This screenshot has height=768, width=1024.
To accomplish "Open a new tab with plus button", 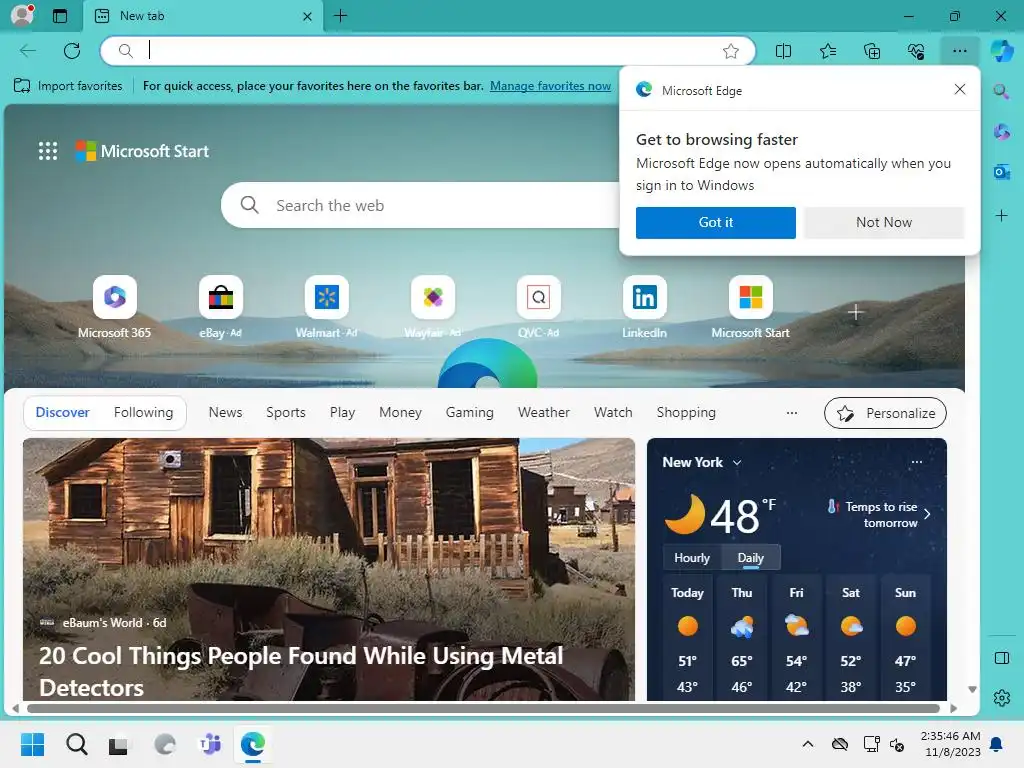I will click(x=340, y=16).
